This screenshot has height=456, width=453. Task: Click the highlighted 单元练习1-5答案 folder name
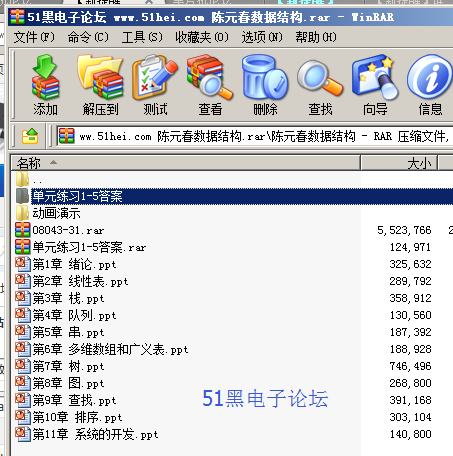pos(77,196)
